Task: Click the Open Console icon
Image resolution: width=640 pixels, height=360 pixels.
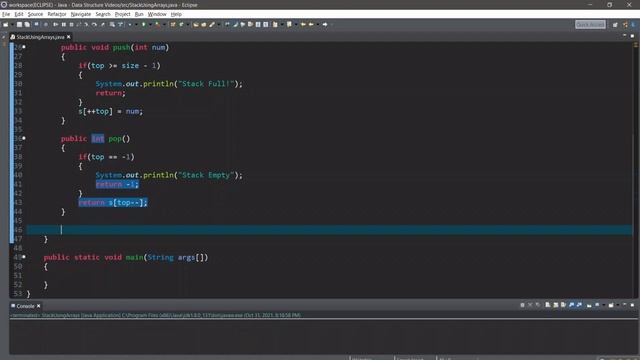Action: tap(611, 305)
